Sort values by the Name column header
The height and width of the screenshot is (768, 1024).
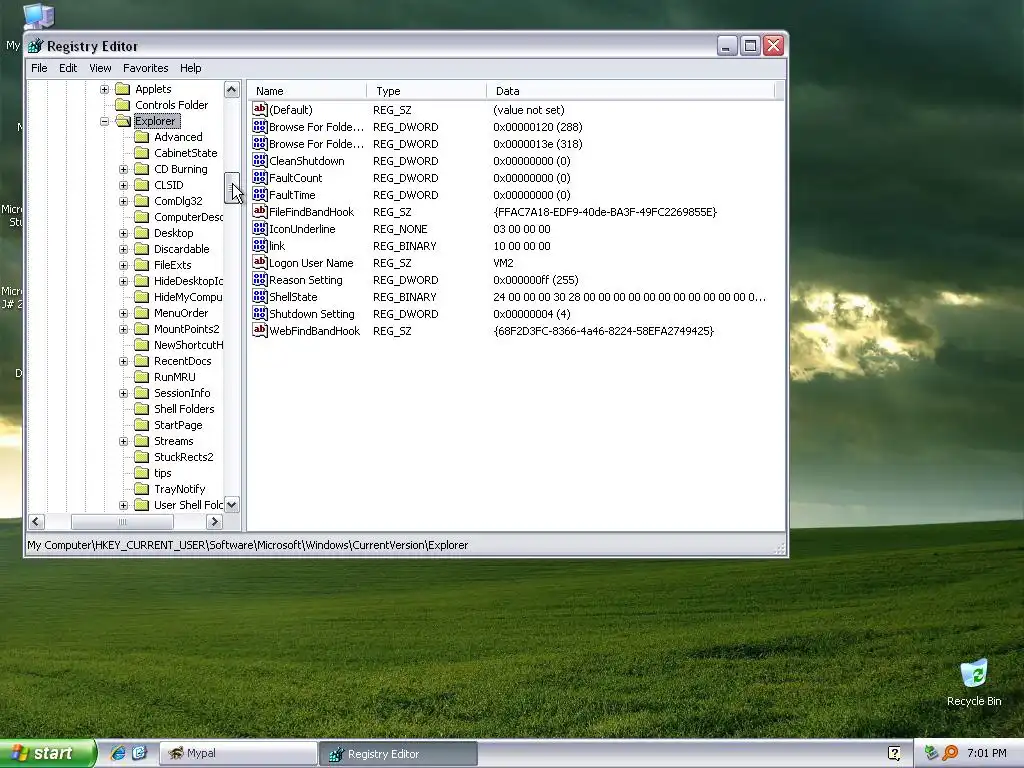coord(307,91)
